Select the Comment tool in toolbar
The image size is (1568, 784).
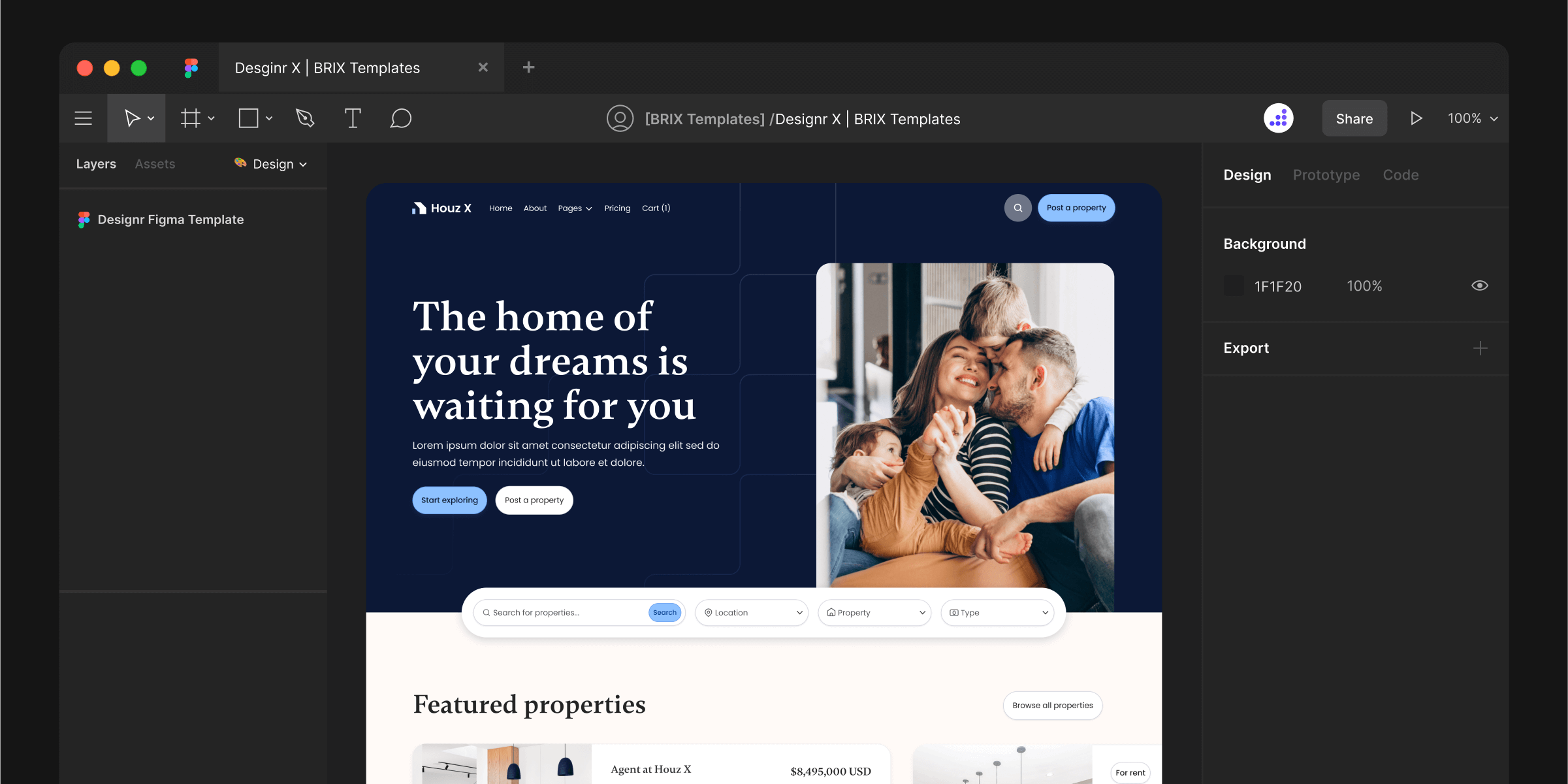(400, 118)
